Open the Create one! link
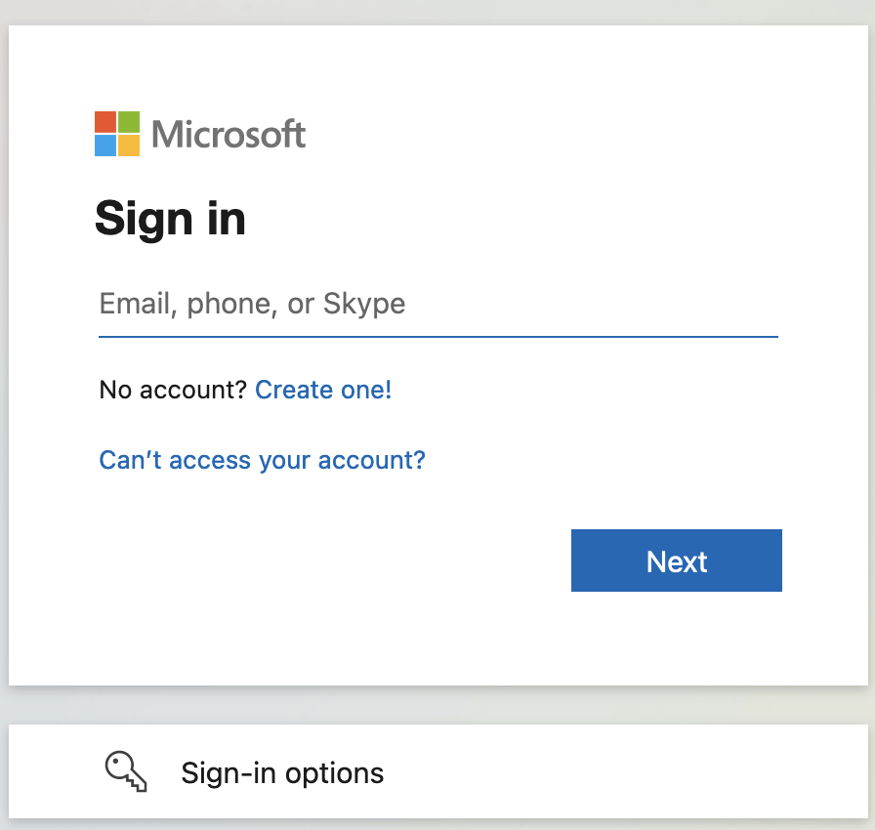Screen dimensions: 875x830 323,390
